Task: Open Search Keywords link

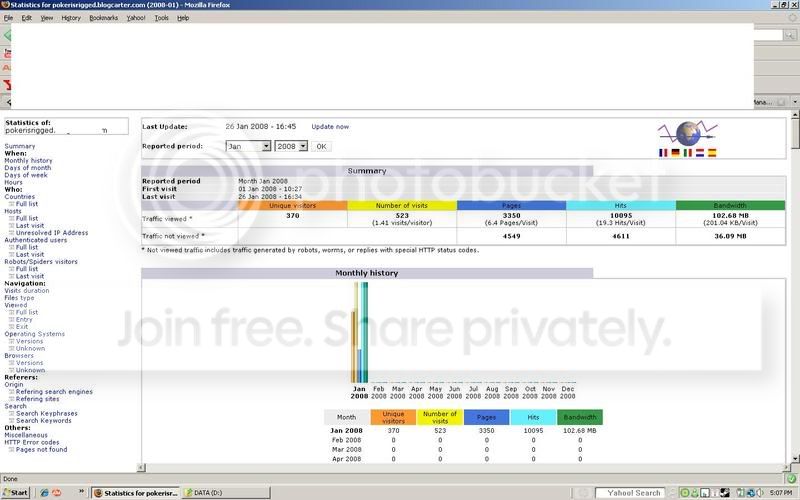Action: (x=43, y=420)
